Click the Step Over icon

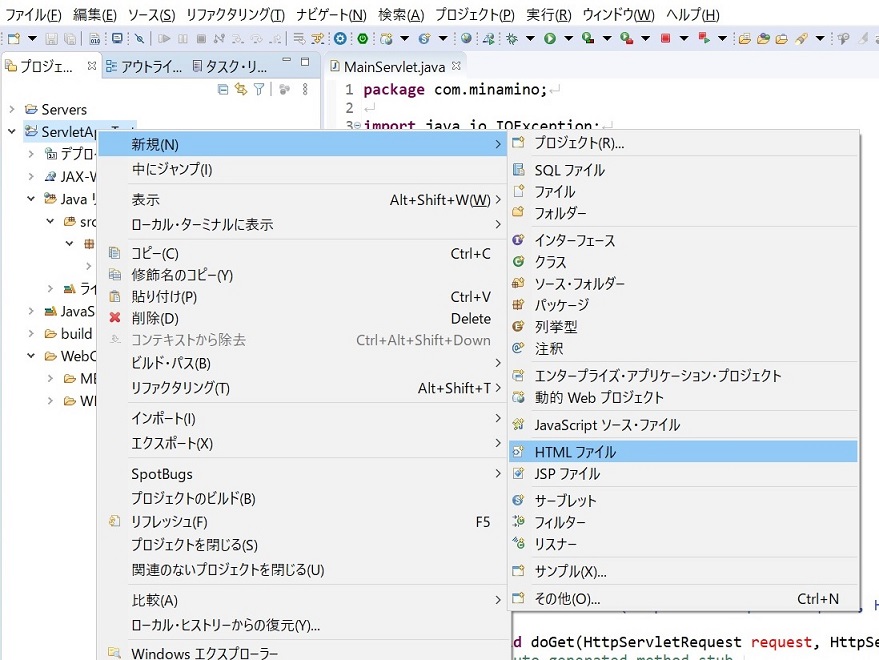pos(257,38)
